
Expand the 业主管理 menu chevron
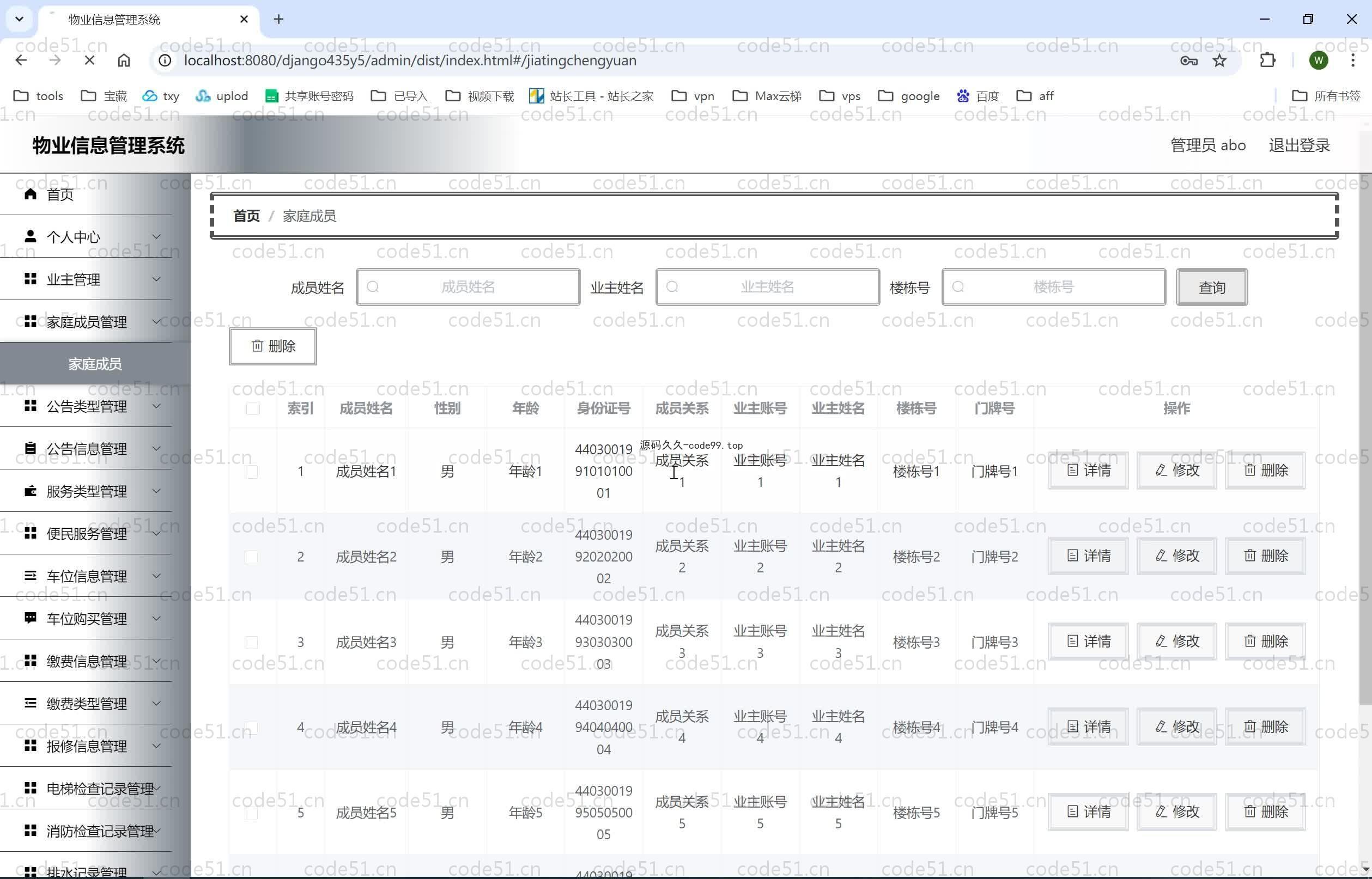pyautogui.click(x=156, y=278)
